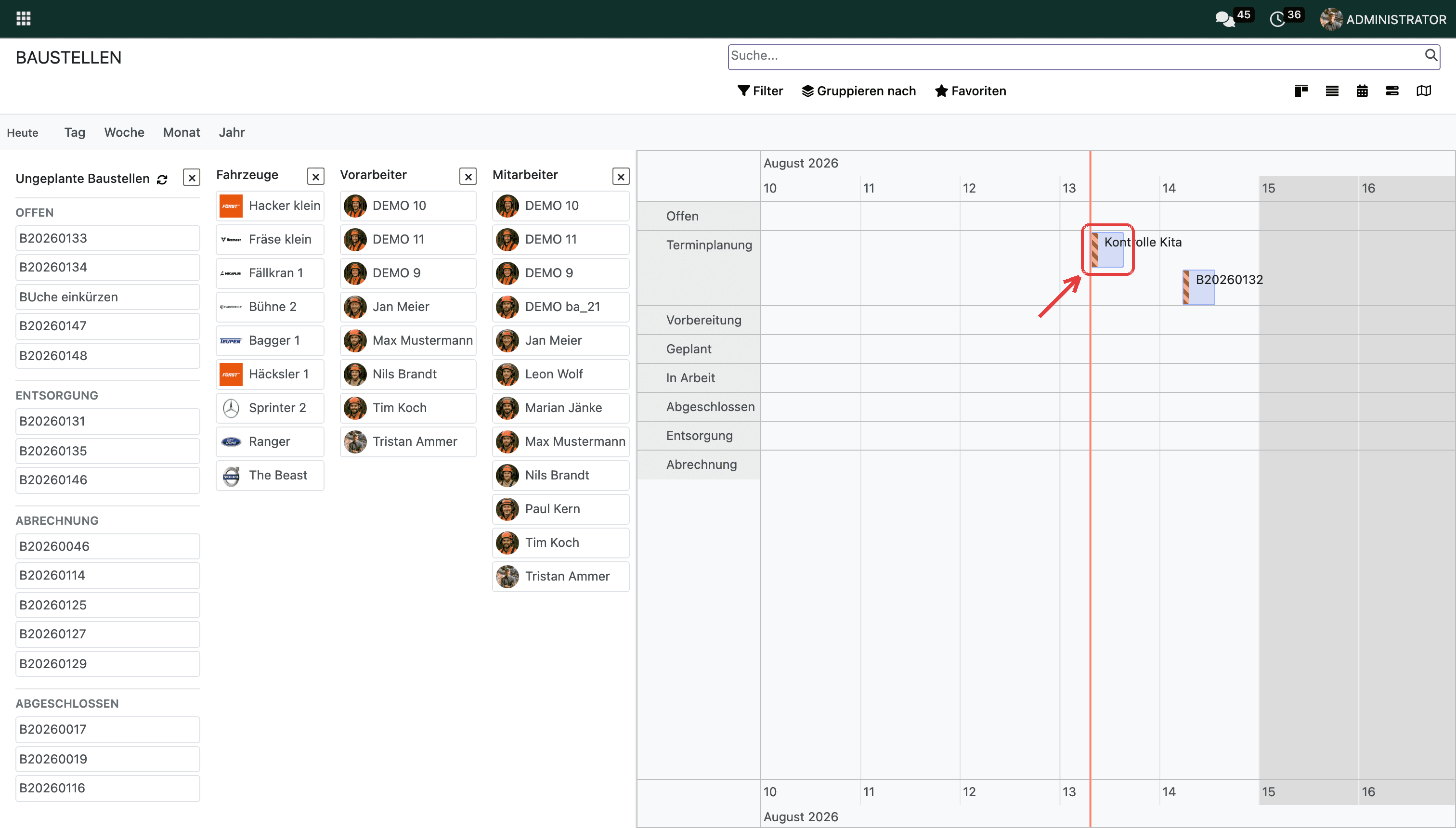Open the Favoriten dropdown

click(x=970, y=91)
